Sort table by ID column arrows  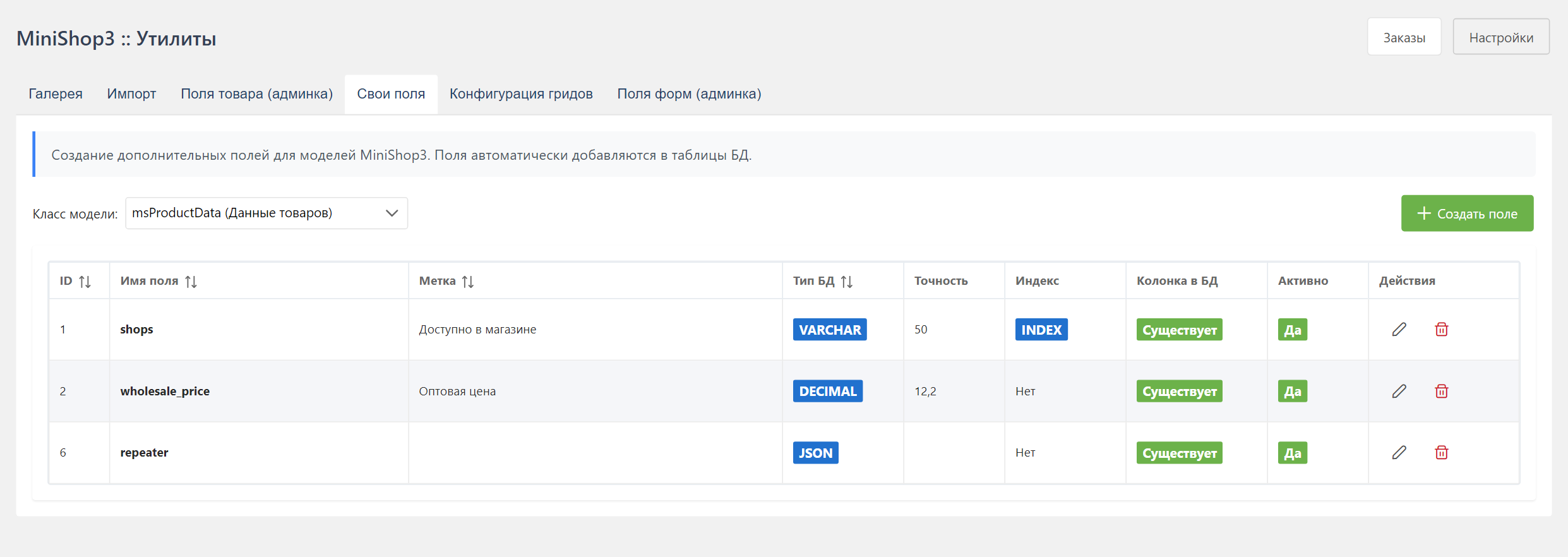[85, 281]
